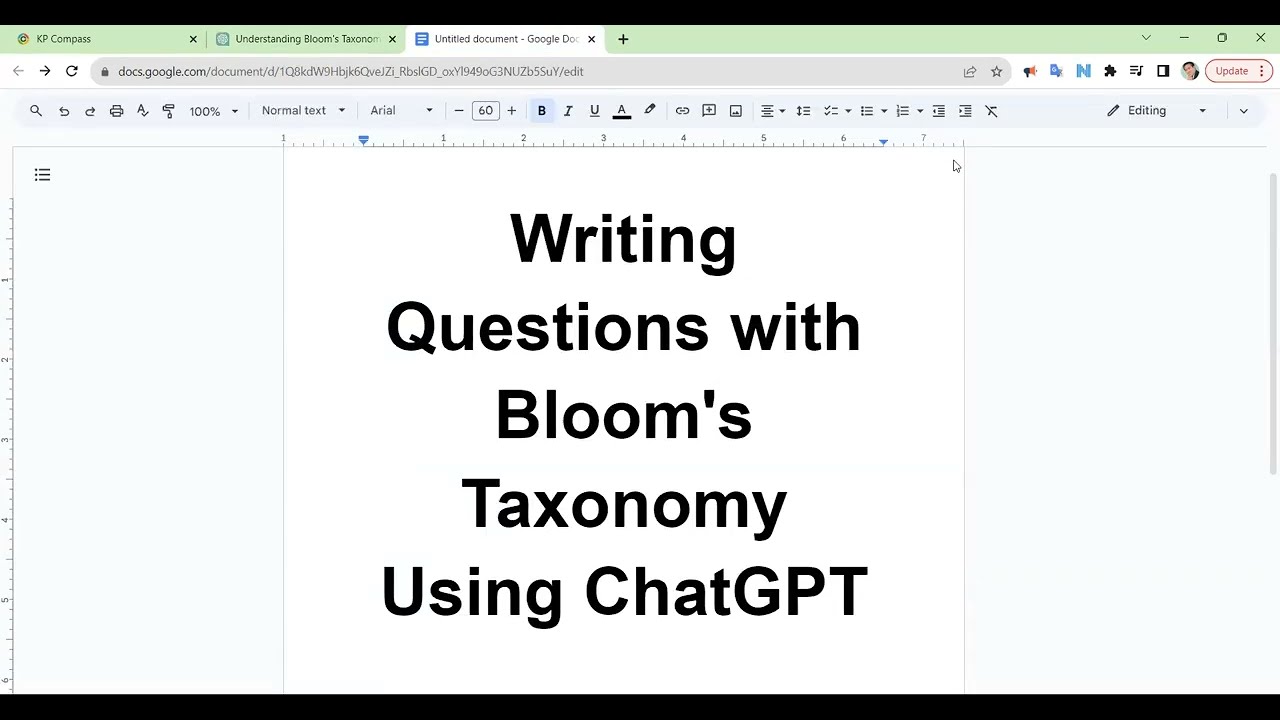Create a numbered list
This screenshot has width=1280, height=720.
tap(902, 111)
